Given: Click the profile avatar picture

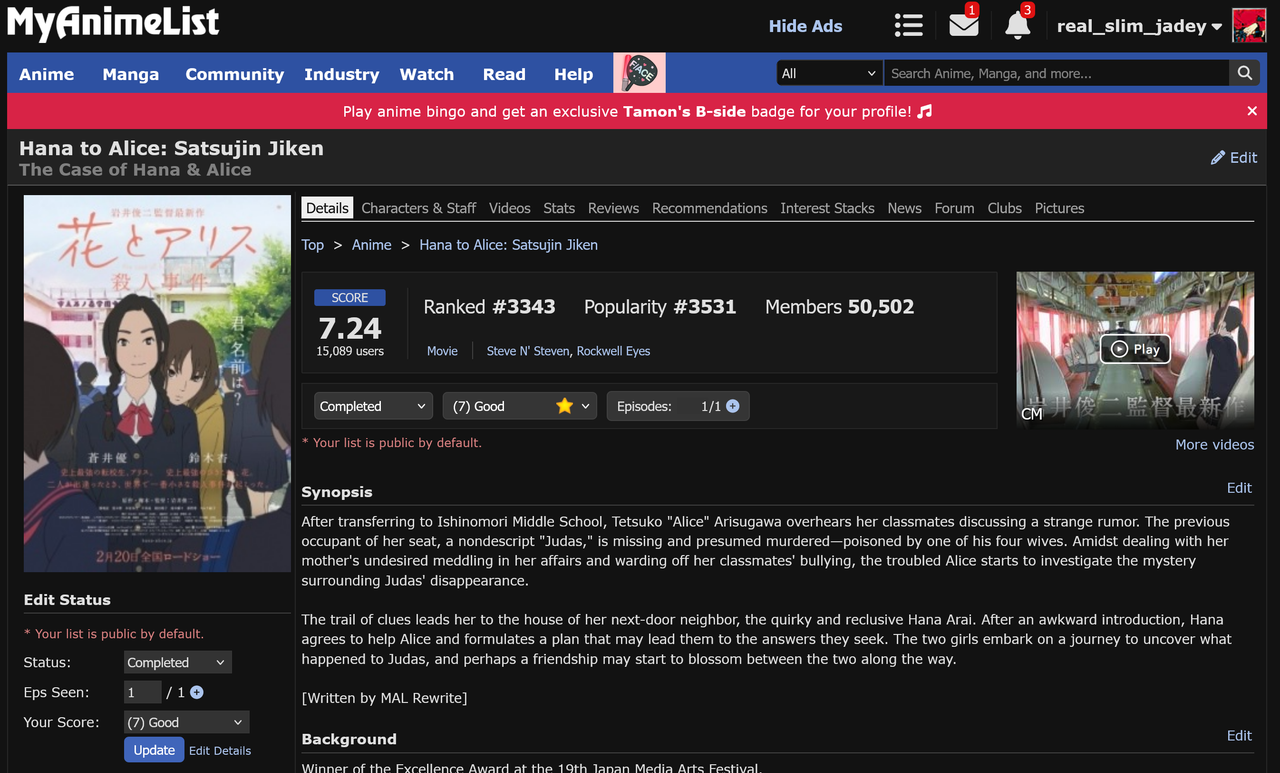Looking at the screenshot, I should click(x=1249, y=26).
